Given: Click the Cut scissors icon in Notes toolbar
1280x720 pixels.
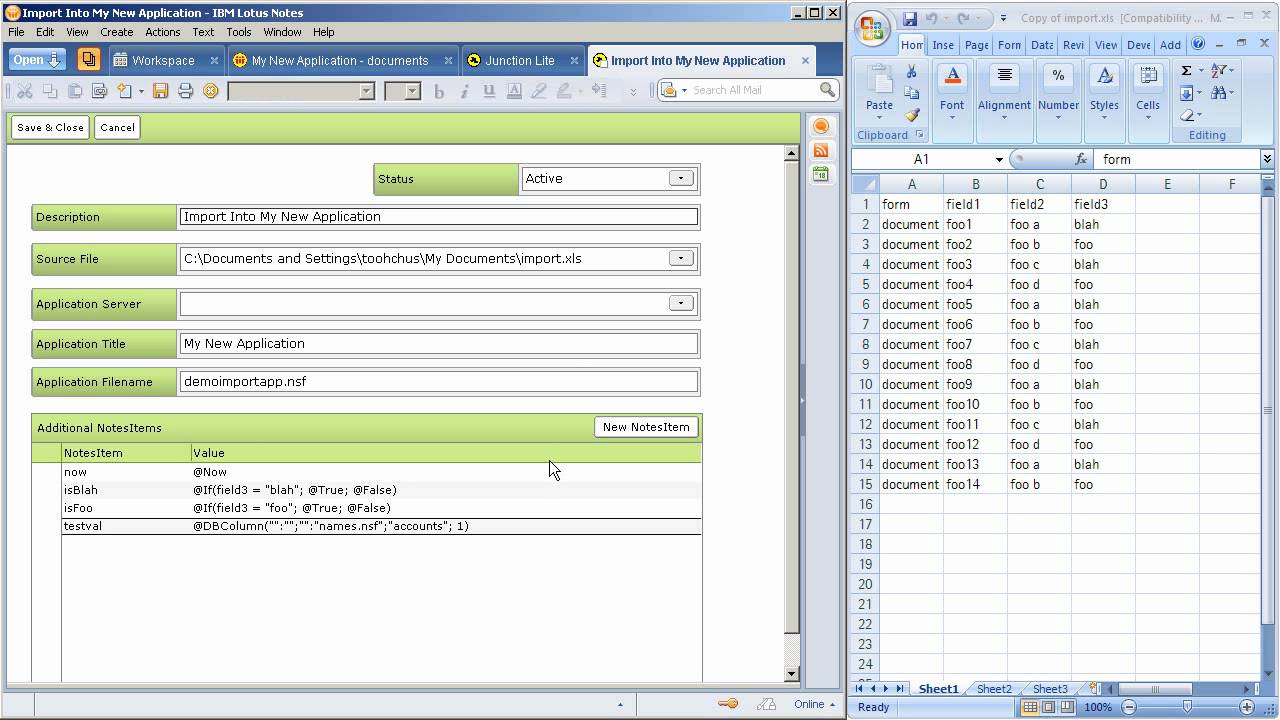Looking at the screenshot, I should 25,91.
